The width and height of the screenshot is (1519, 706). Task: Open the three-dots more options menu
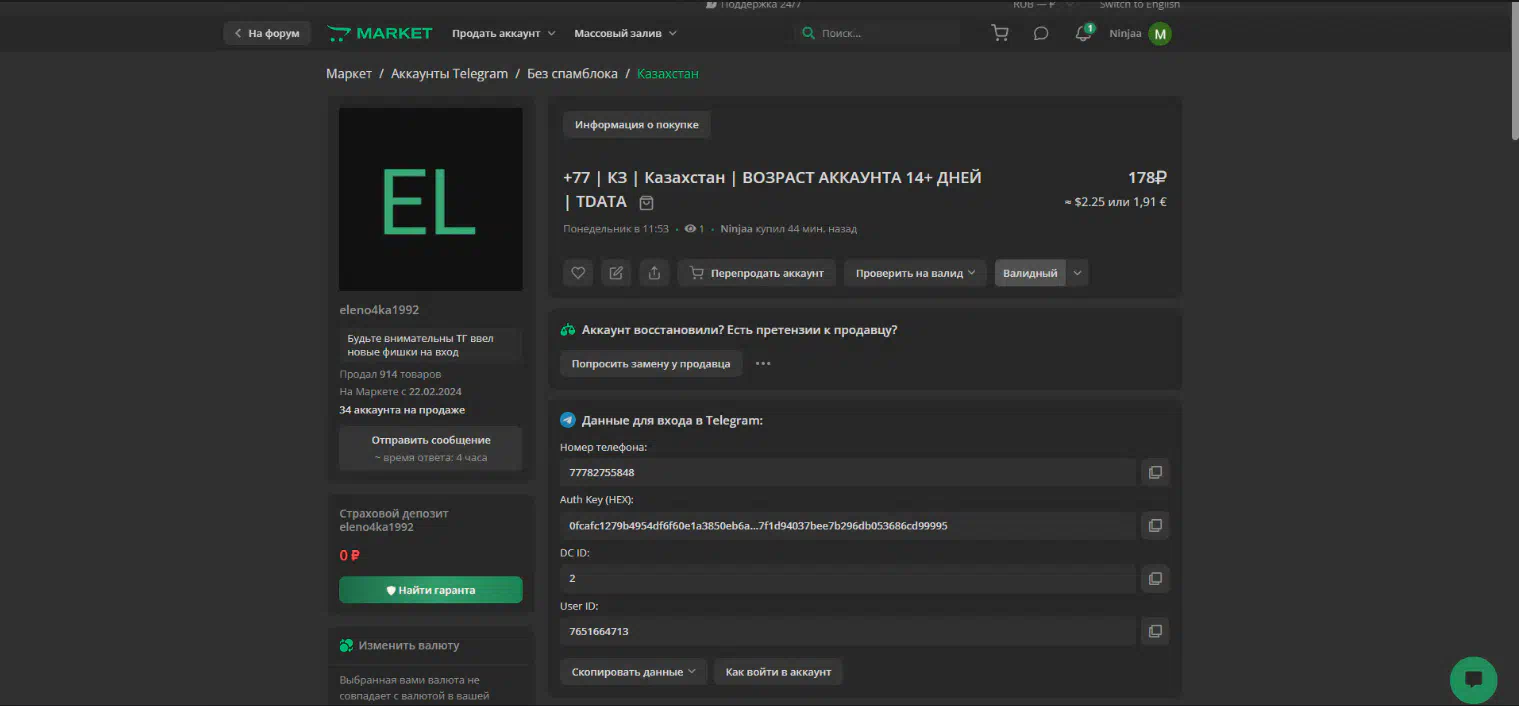[x=763, y=364]
